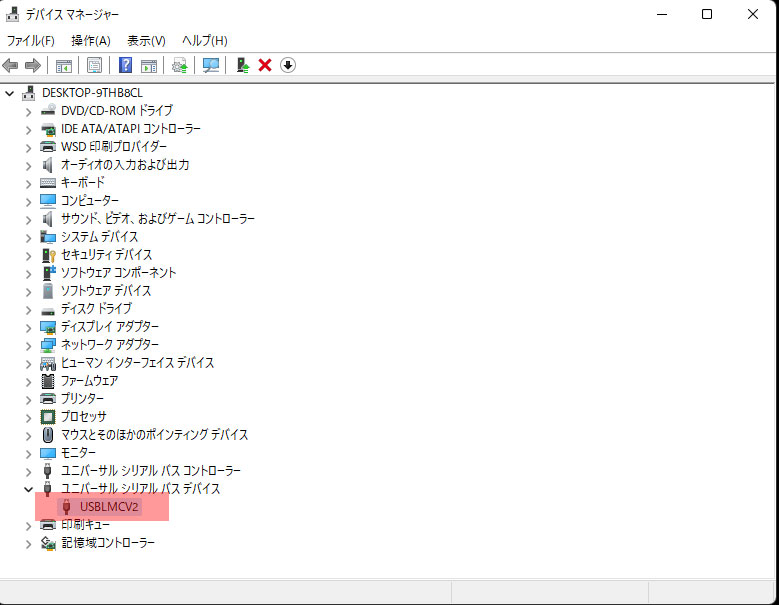This screenshot has height=605, width=779.
Task: Click the enable device green arrow icon
Action: [242, 65]
